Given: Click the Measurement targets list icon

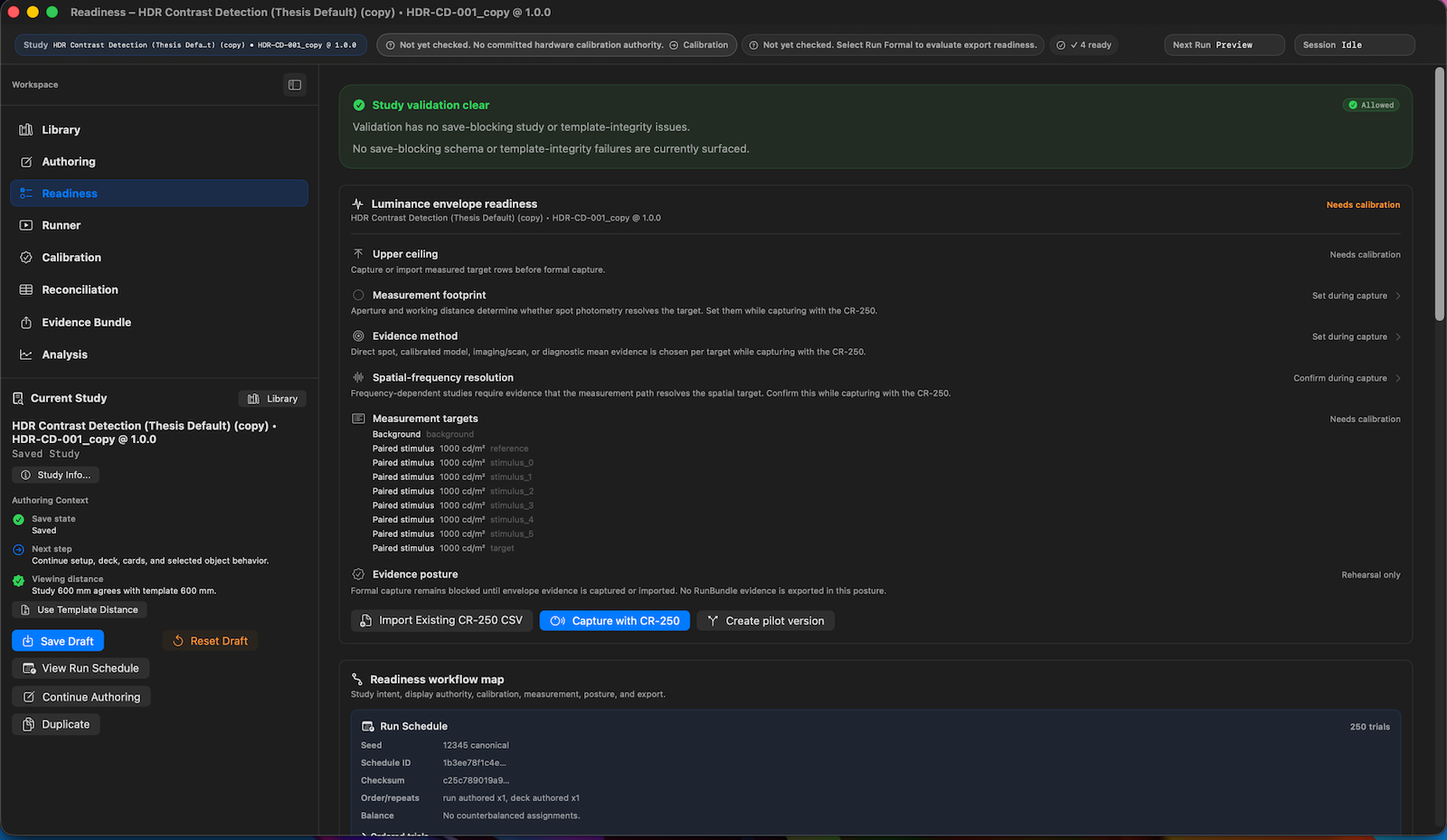Looking at the screenshot, I should click(358, 419).
